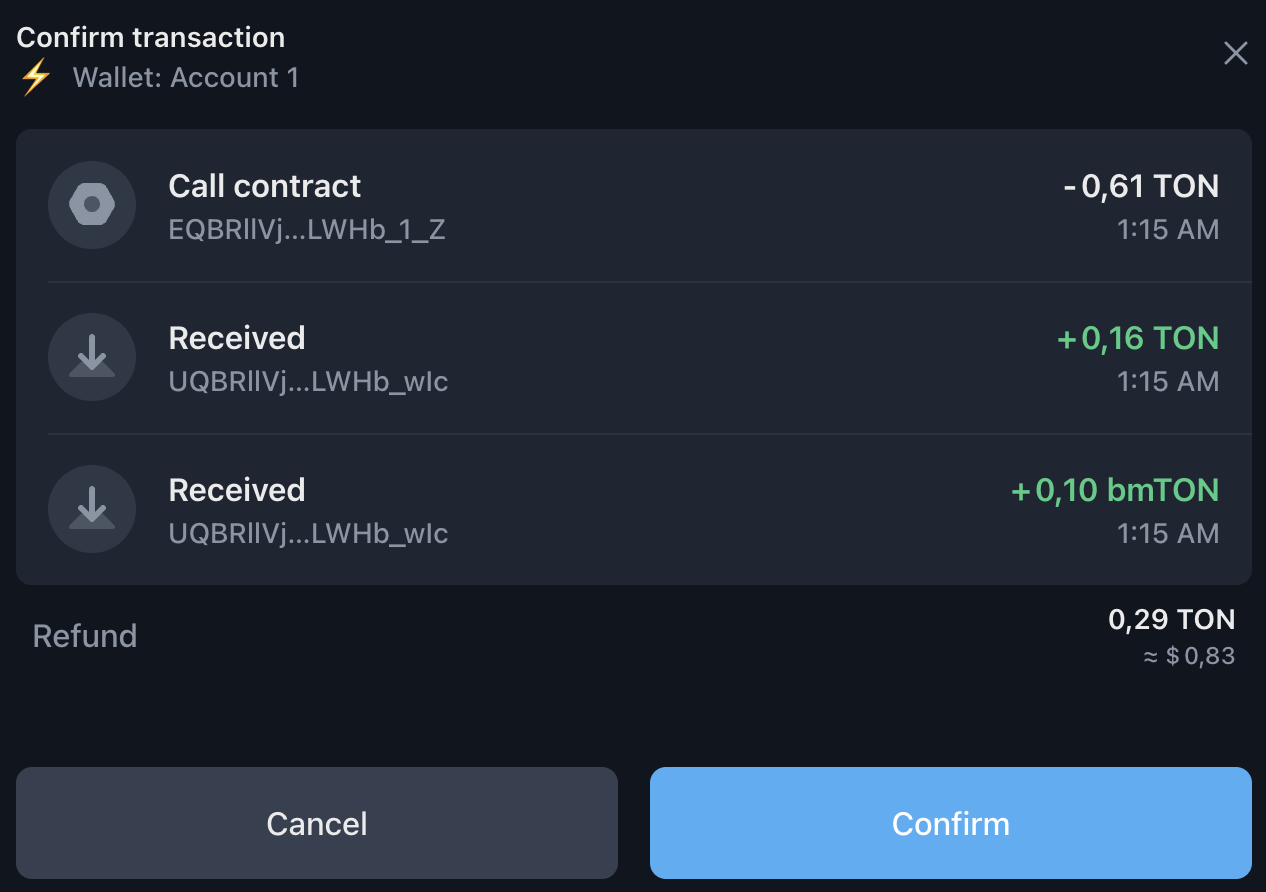Click sender address in TON Received row
Image resolution: width=1266 pixels, height=892 pixels.
coord(308,382)
